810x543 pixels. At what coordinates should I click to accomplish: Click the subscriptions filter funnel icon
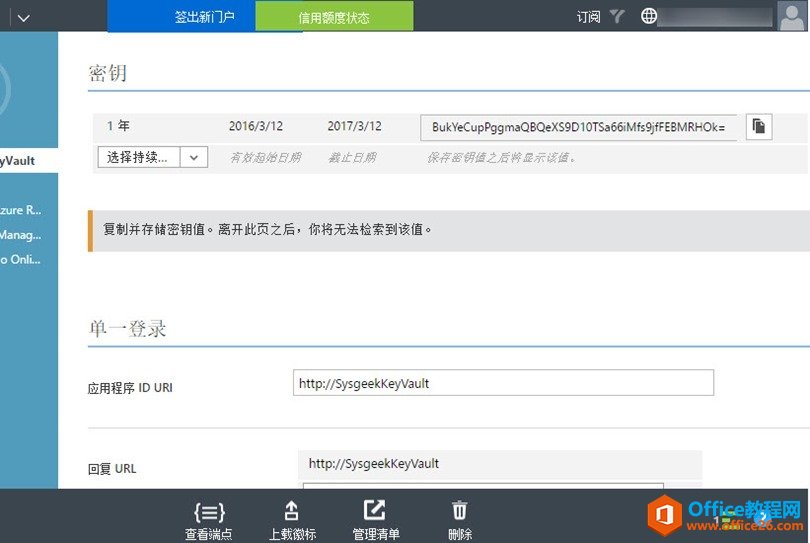[617, 17]
